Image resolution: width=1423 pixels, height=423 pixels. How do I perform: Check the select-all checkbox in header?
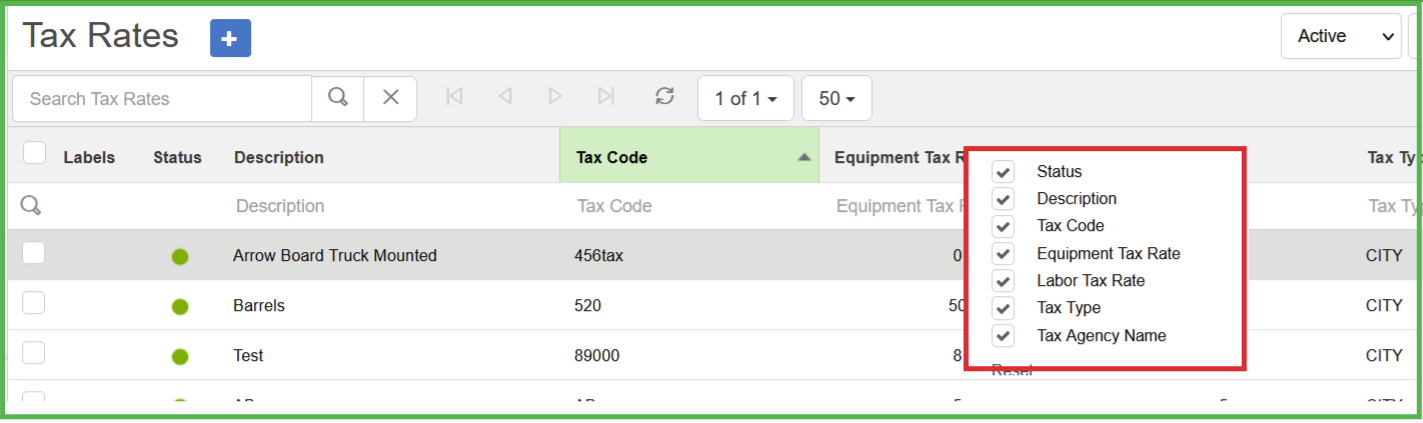(35, 153)
